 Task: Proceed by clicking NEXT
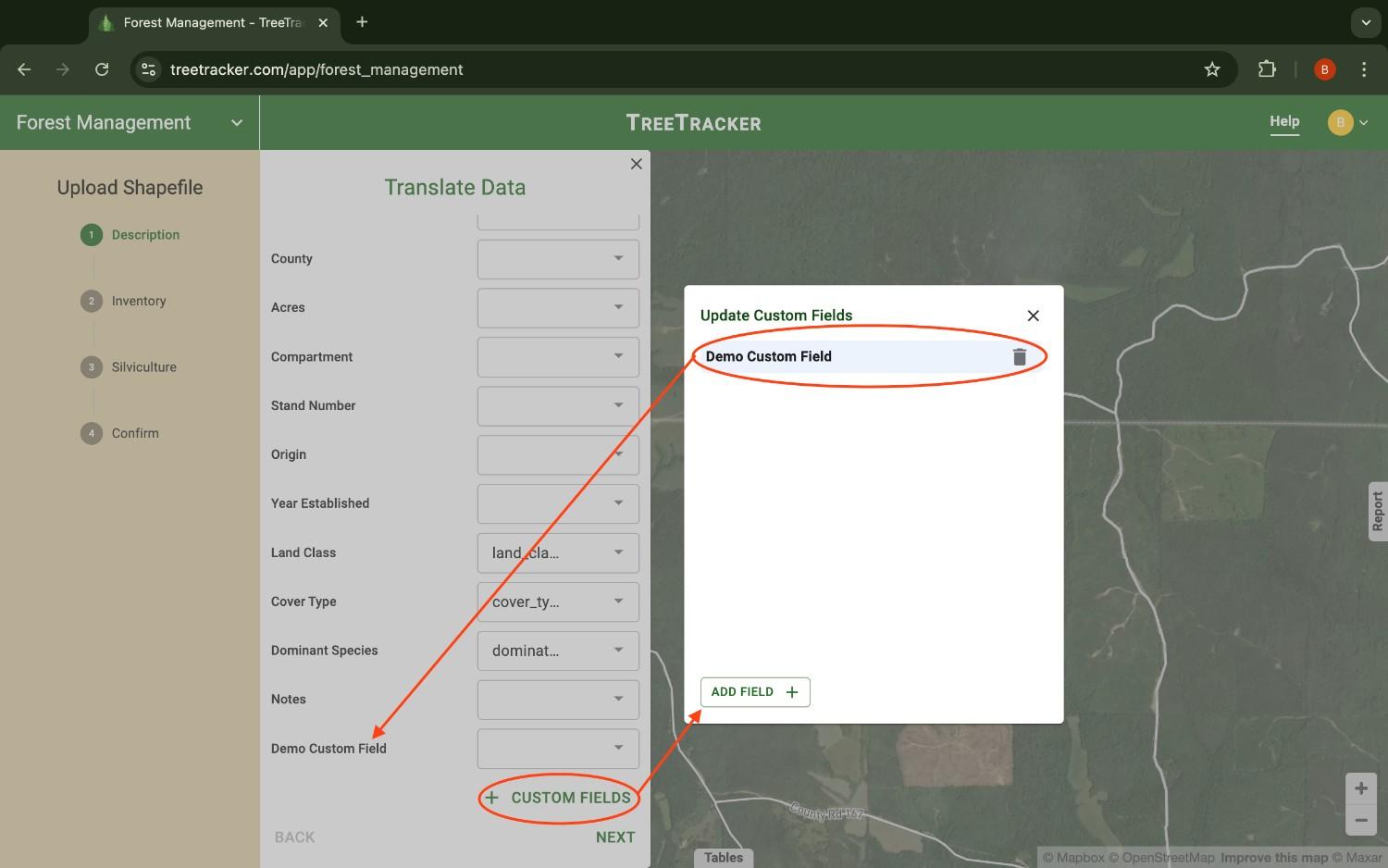click(x=614, y=837)
